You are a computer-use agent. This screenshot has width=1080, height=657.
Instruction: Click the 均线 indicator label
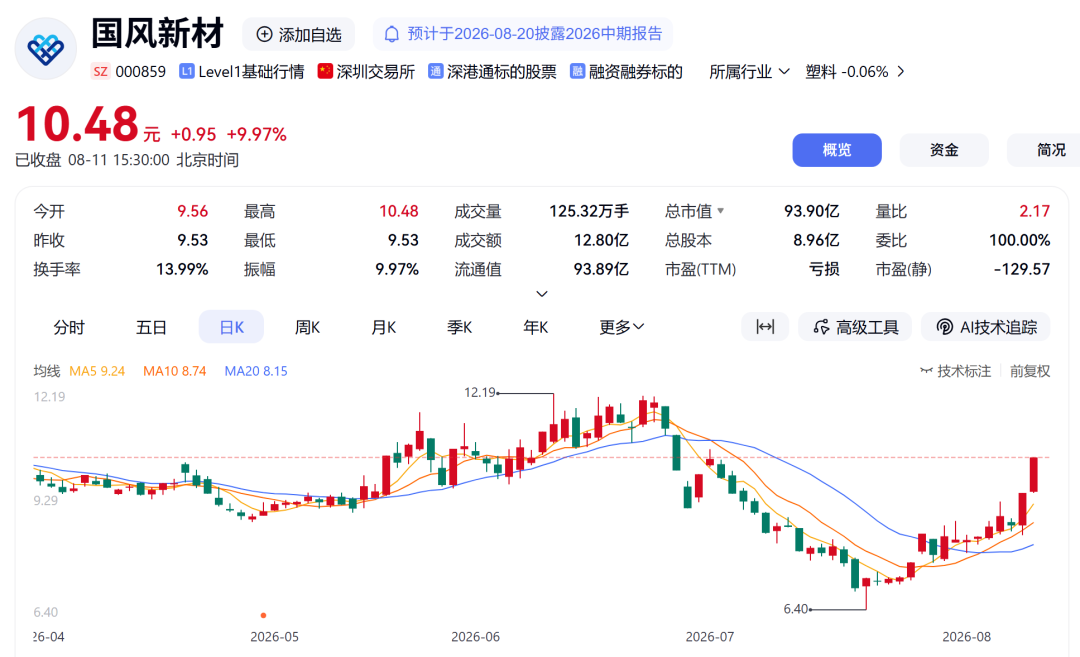[x=47, y=371]
